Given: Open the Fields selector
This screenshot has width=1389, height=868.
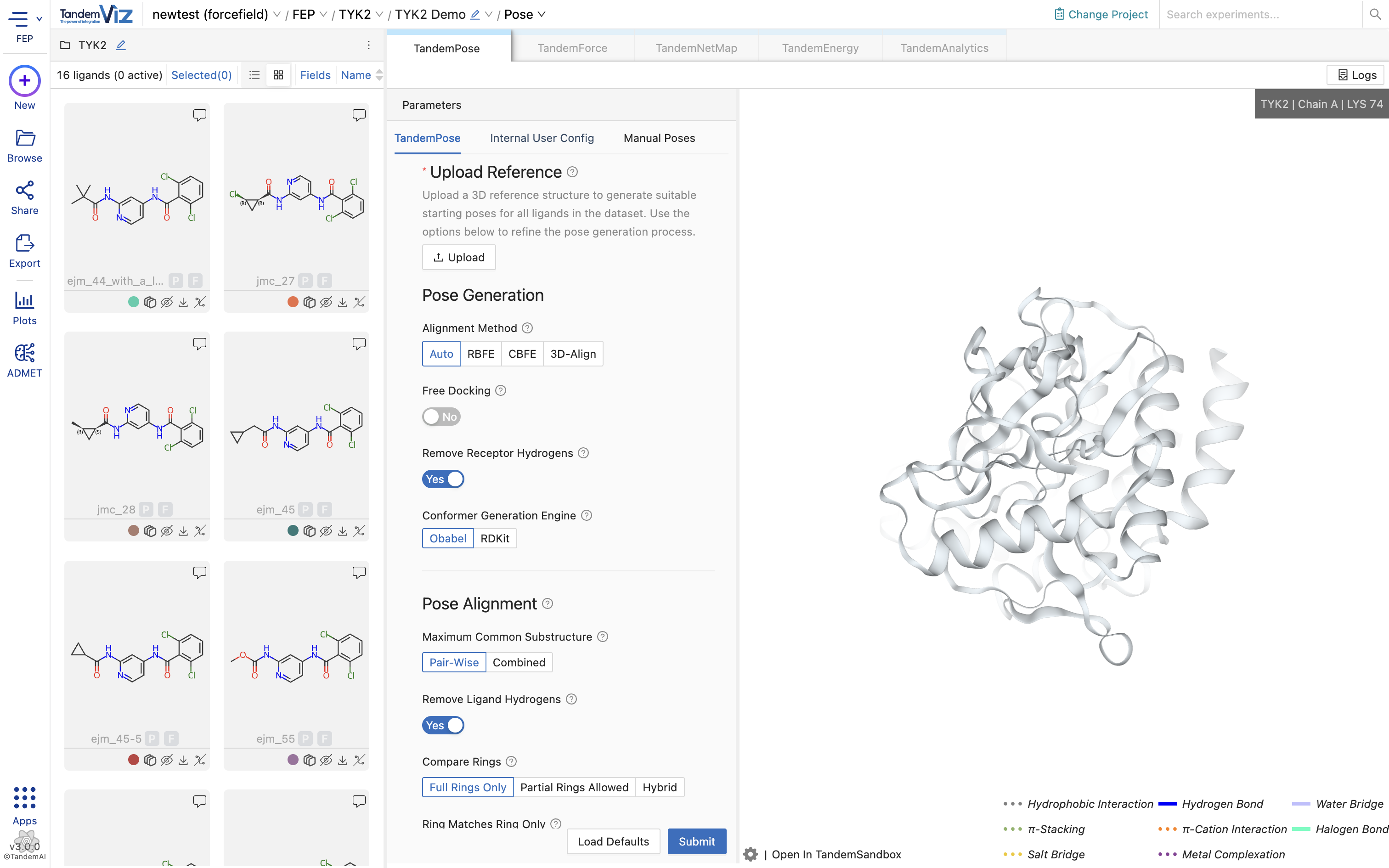Looking at the screenshot, I should click(315, 75).
